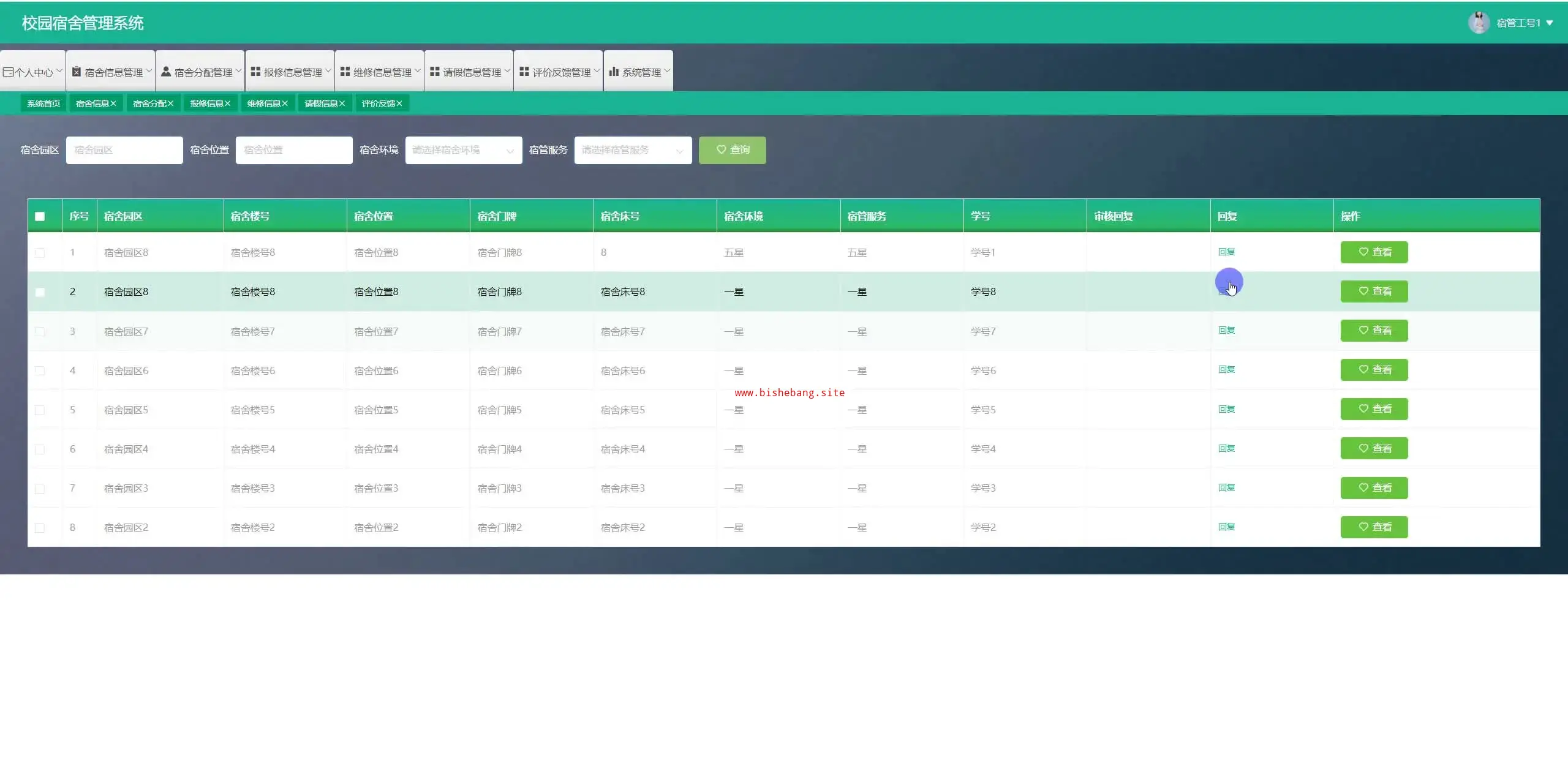The image size is (1568, 774).
Task: Close the 评价反馈 tab
Action: (399, 103)
